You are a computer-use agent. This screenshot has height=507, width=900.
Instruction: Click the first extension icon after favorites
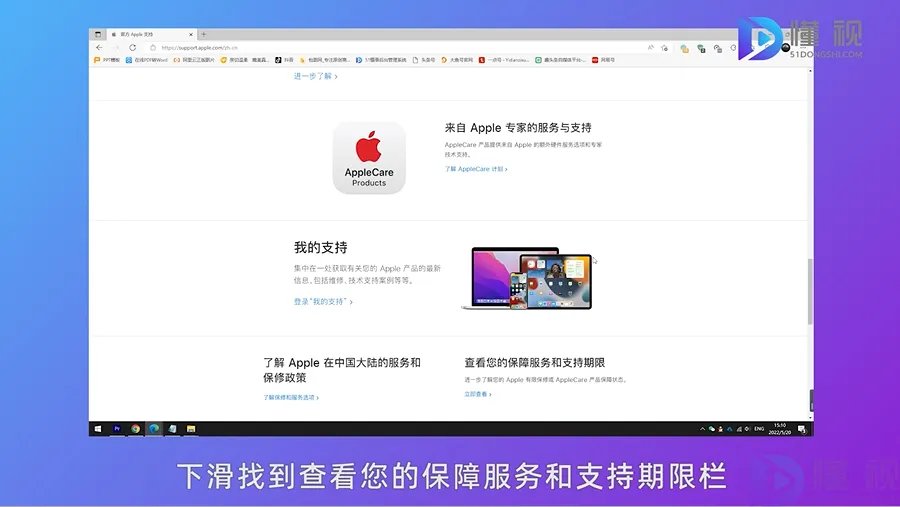(x=684, y=48)
